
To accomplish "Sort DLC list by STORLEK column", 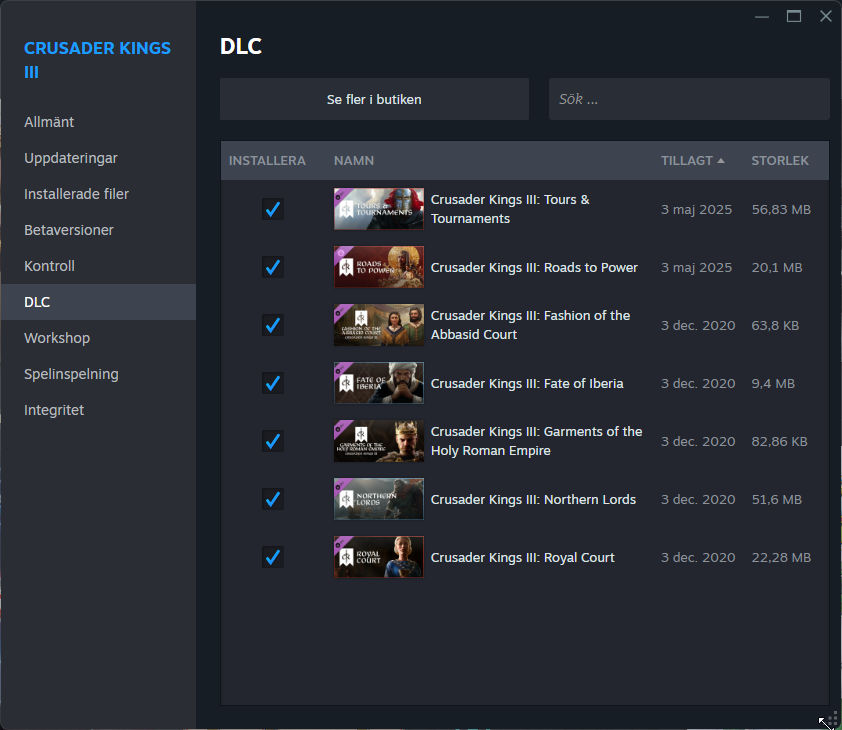I will [x=780, y=161].
